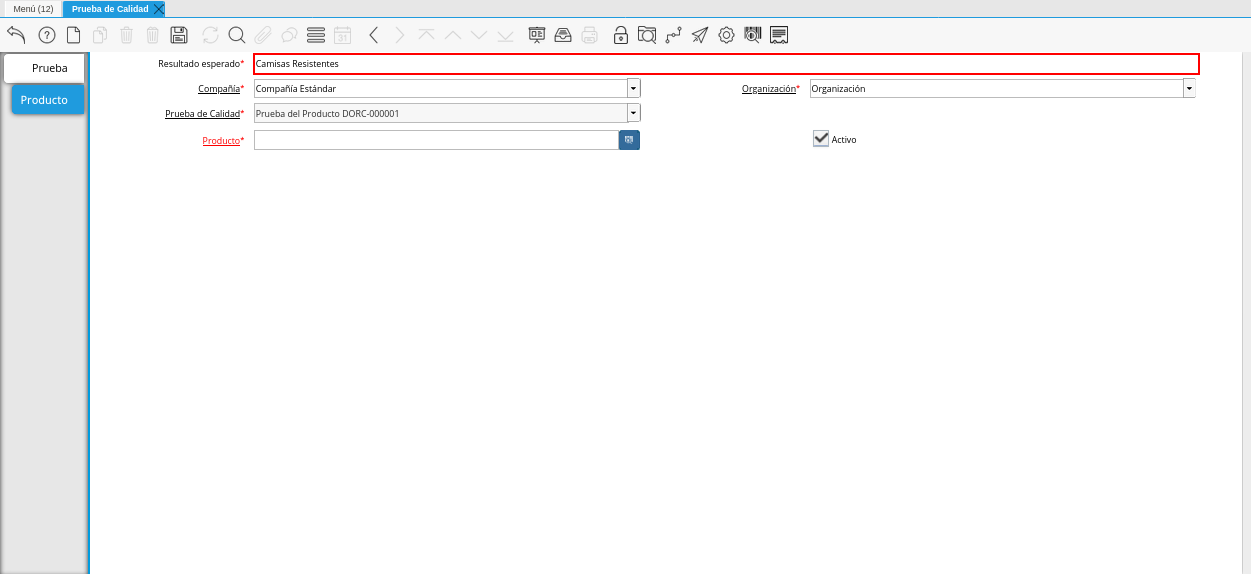Expand the Prueba de Calidad dropdown arrow
Screen dimensions: 1251x574
633,113
